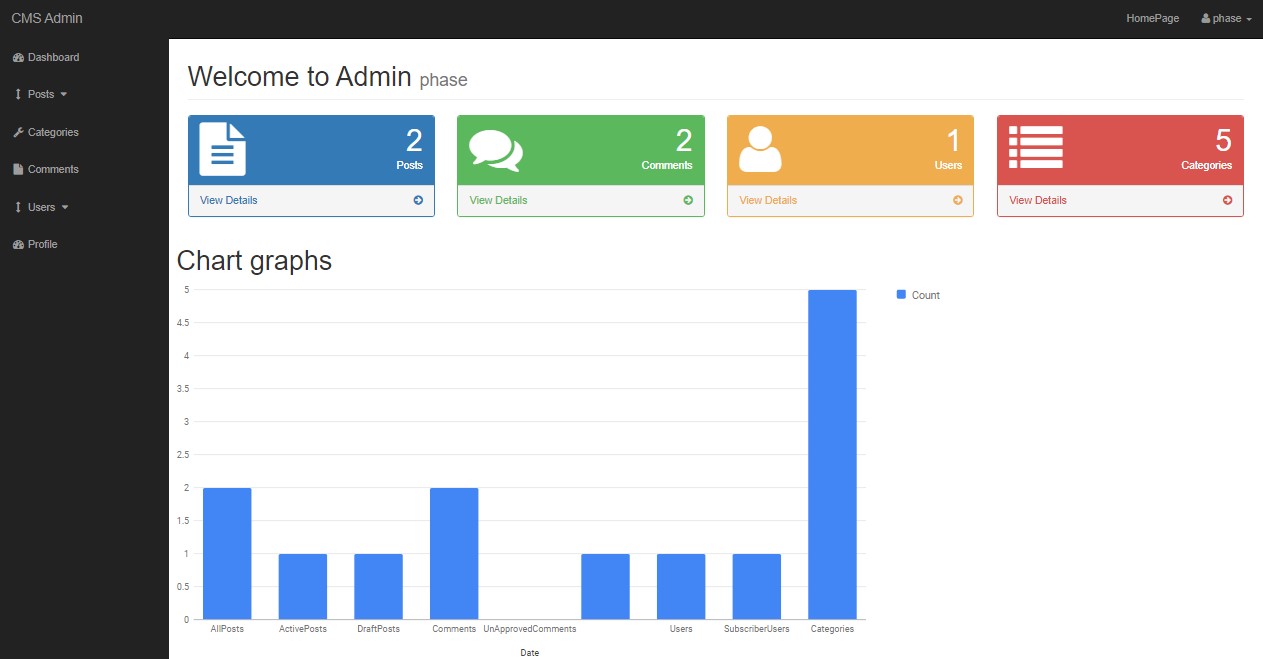
Task: Click the speech bubbles Comments icon
Action: point(495,150)
